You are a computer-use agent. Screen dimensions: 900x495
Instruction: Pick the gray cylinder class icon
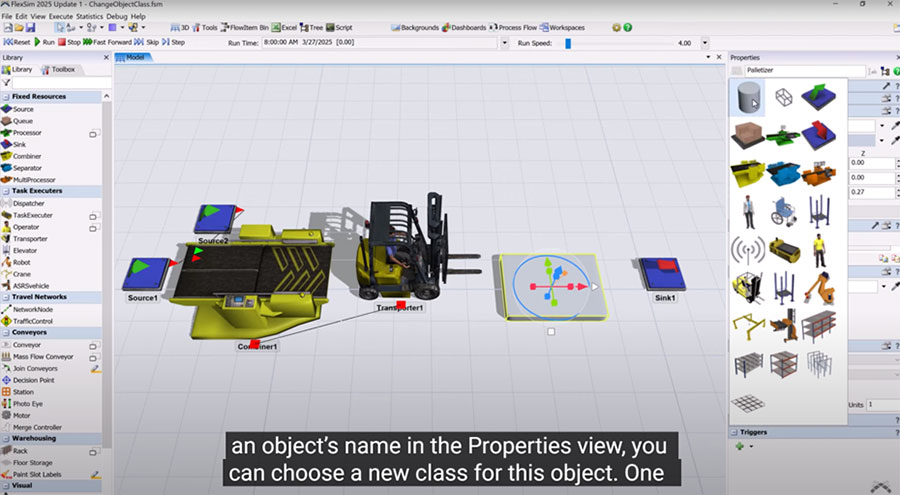pos(749,98)
